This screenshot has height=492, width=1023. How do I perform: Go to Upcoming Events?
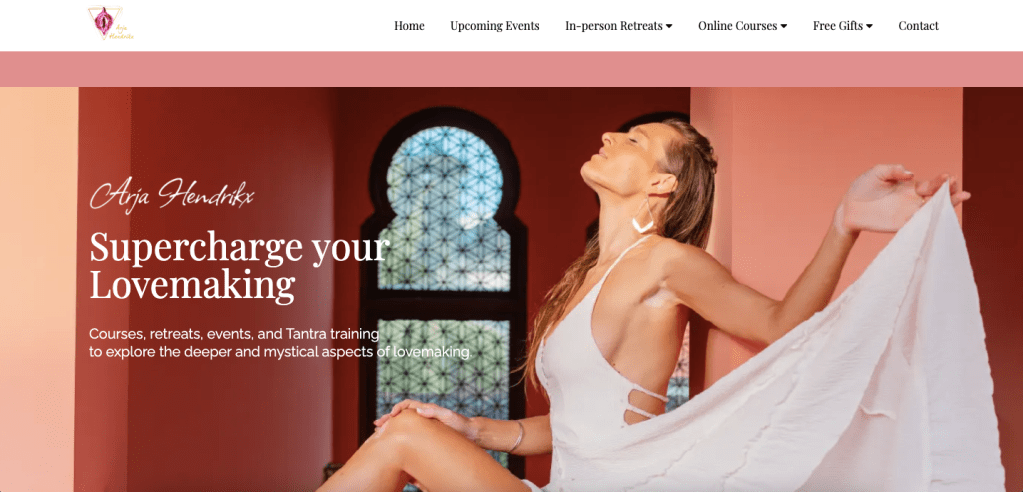click(x=495, y=26)
